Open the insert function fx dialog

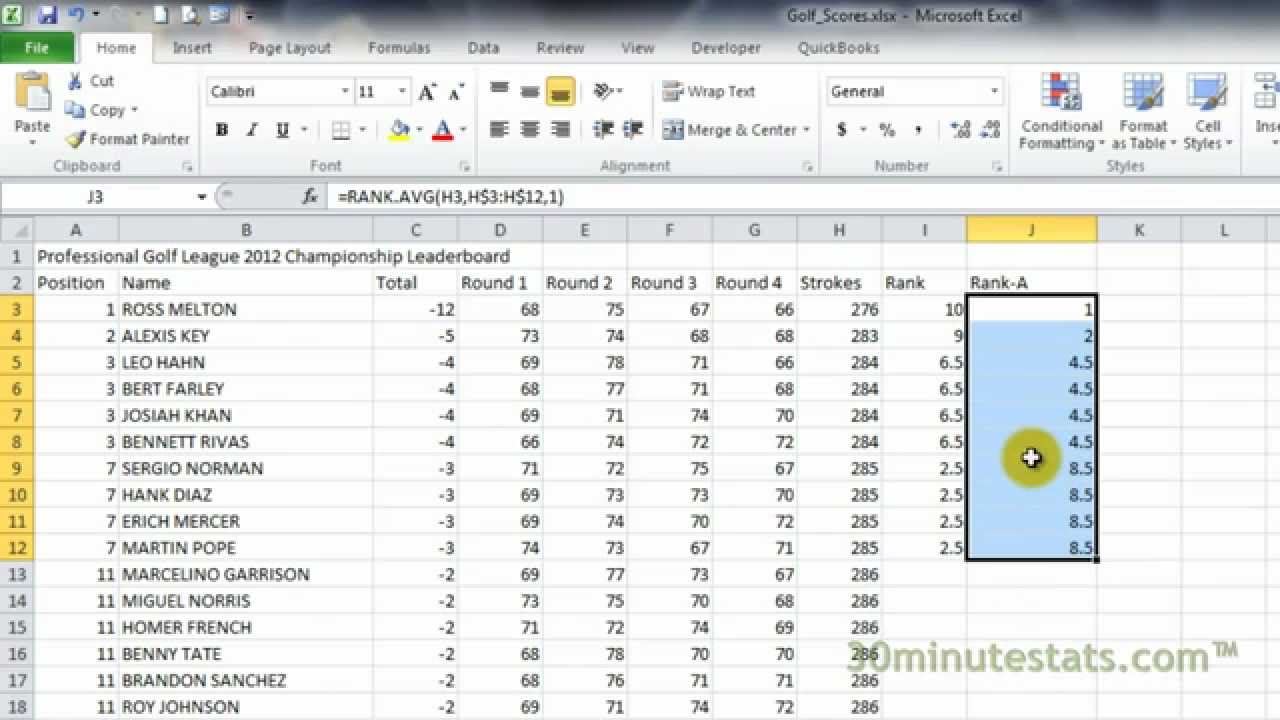pos(311,197)
